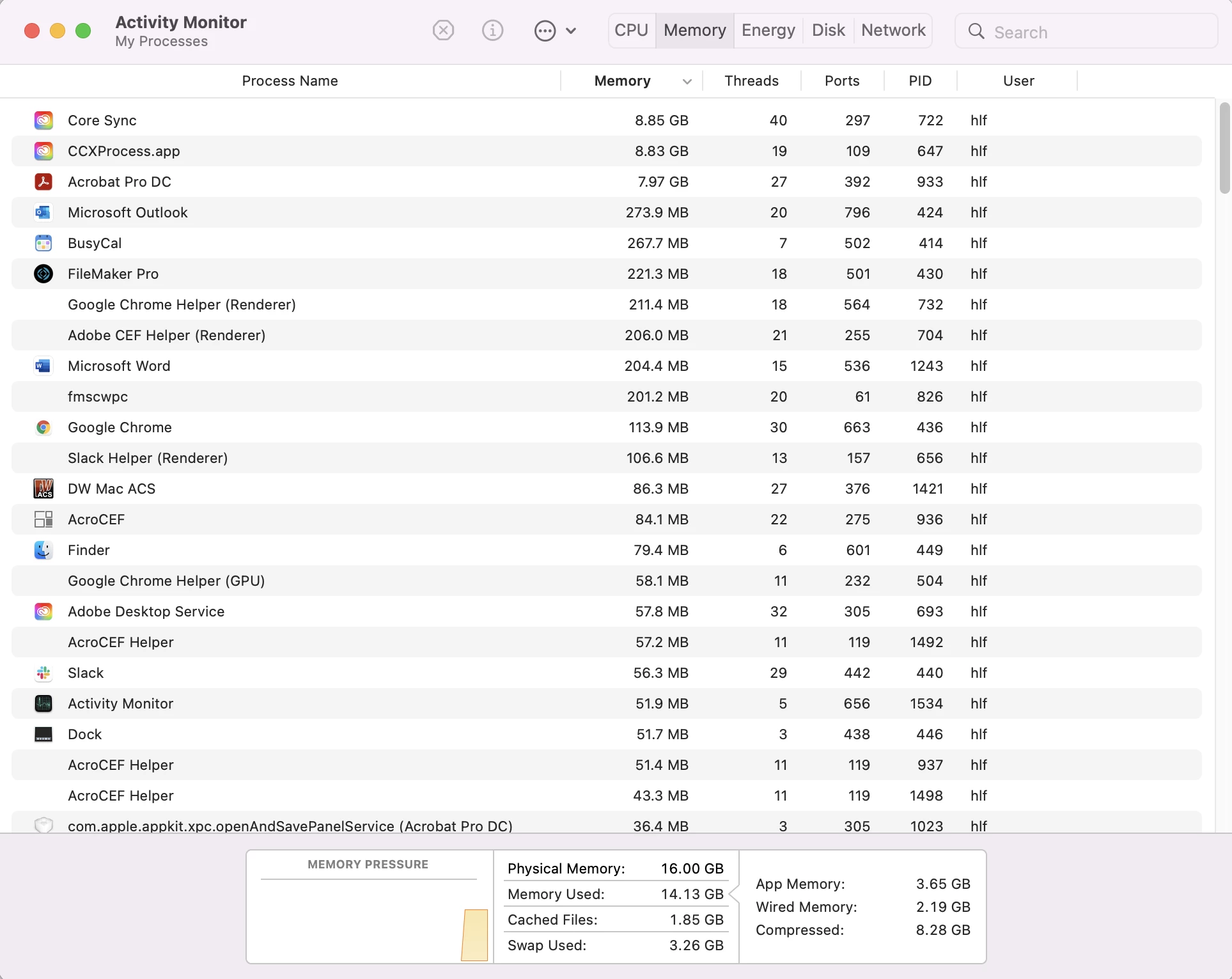Open the ellipsis actions dropdown menu
The height and width of the screenshot is (979, 1232).
(x=545, y=30)
